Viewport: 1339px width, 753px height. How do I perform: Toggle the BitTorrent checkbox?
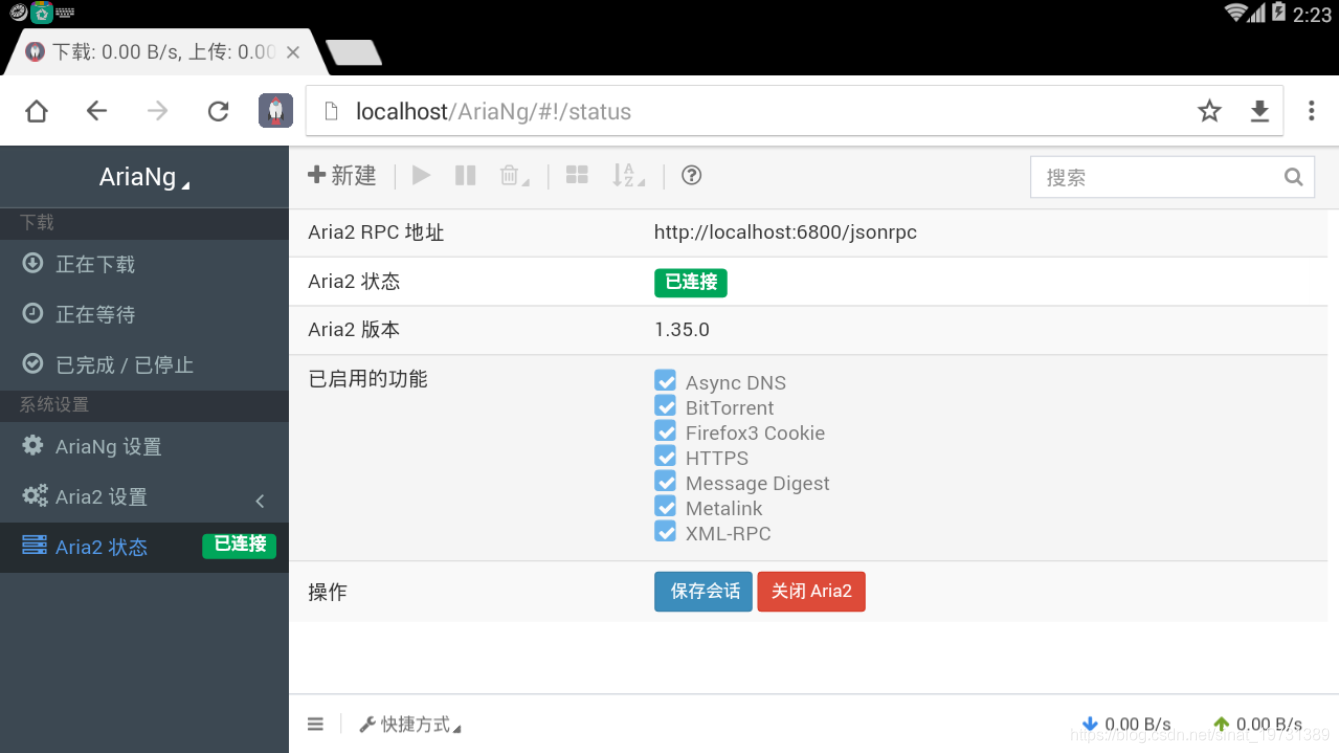point(665,406)
